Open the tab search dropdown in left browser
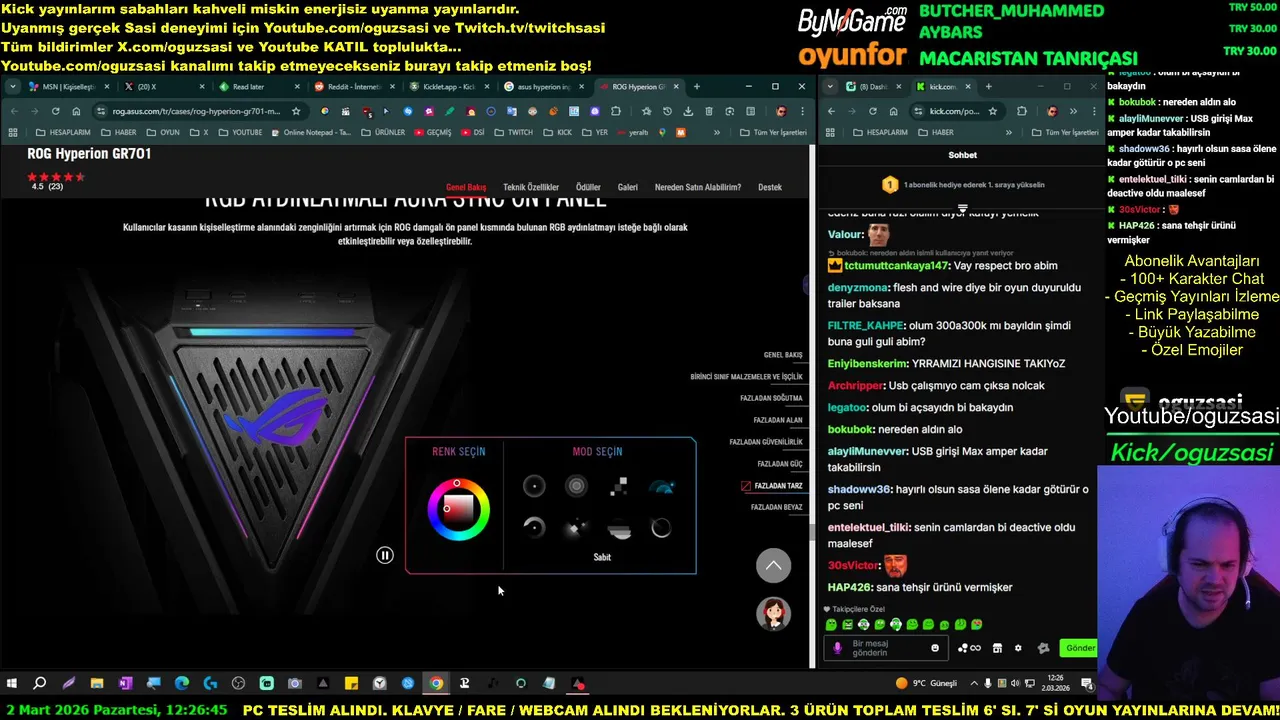This screenshot has width=1280, height=720. click(13, 87)
